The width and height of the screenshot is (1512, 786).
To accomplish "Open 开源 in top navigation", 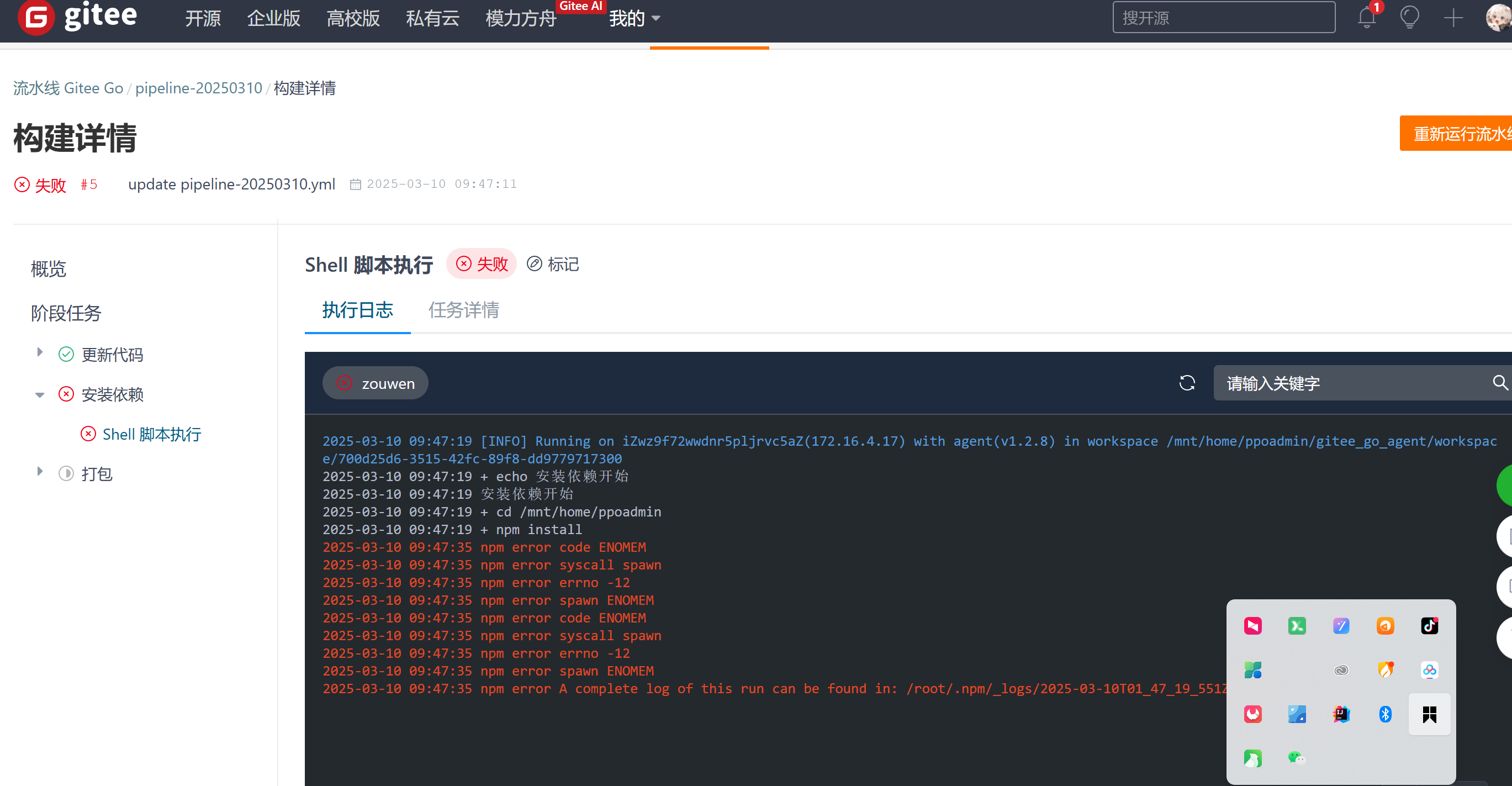I will click(x=203, y=18).
